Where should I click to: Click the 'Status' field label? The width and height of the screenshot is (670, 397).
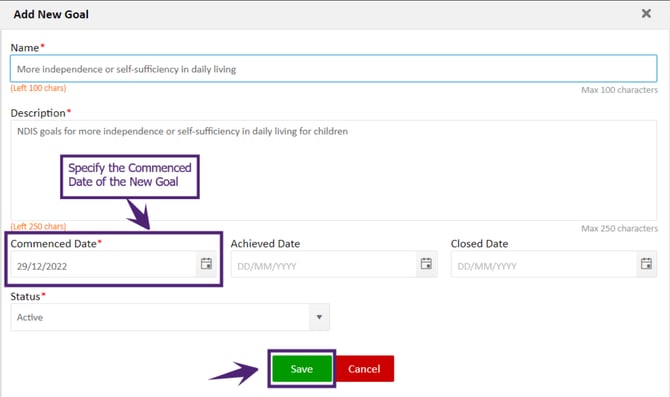pos(25,297)
